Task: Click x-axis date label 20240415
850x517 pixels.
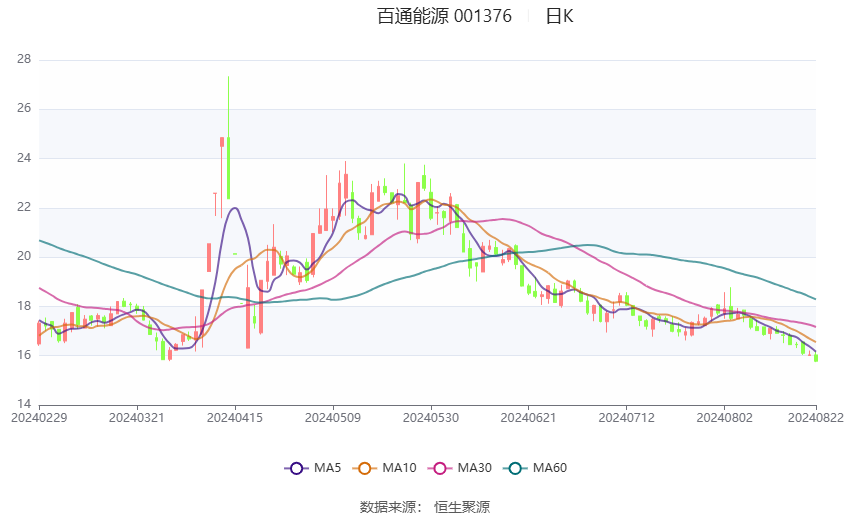Action: coord(235,418)
